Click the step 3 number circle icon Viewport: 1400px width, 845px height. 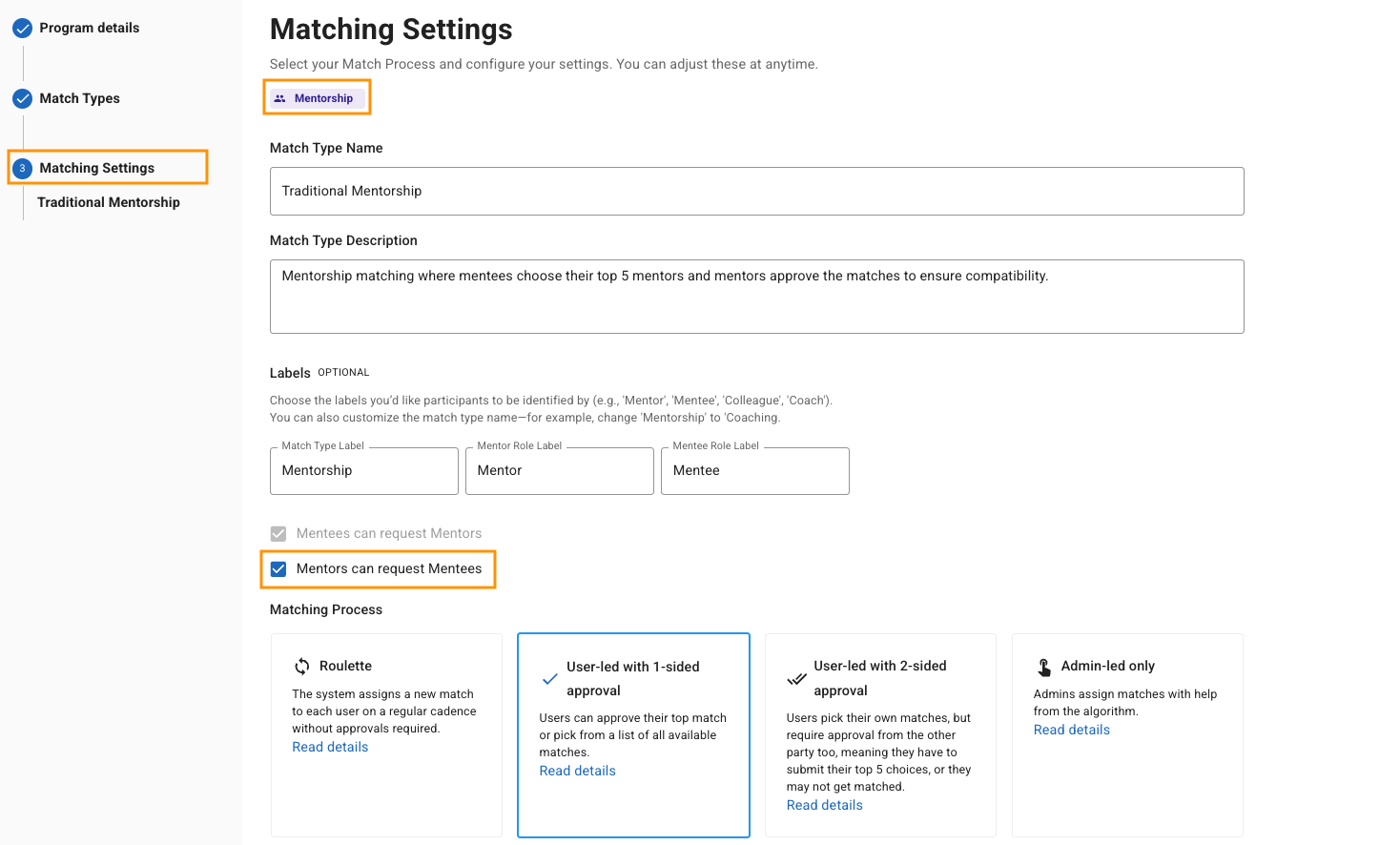pyautogui.click(x=22, y=169)
